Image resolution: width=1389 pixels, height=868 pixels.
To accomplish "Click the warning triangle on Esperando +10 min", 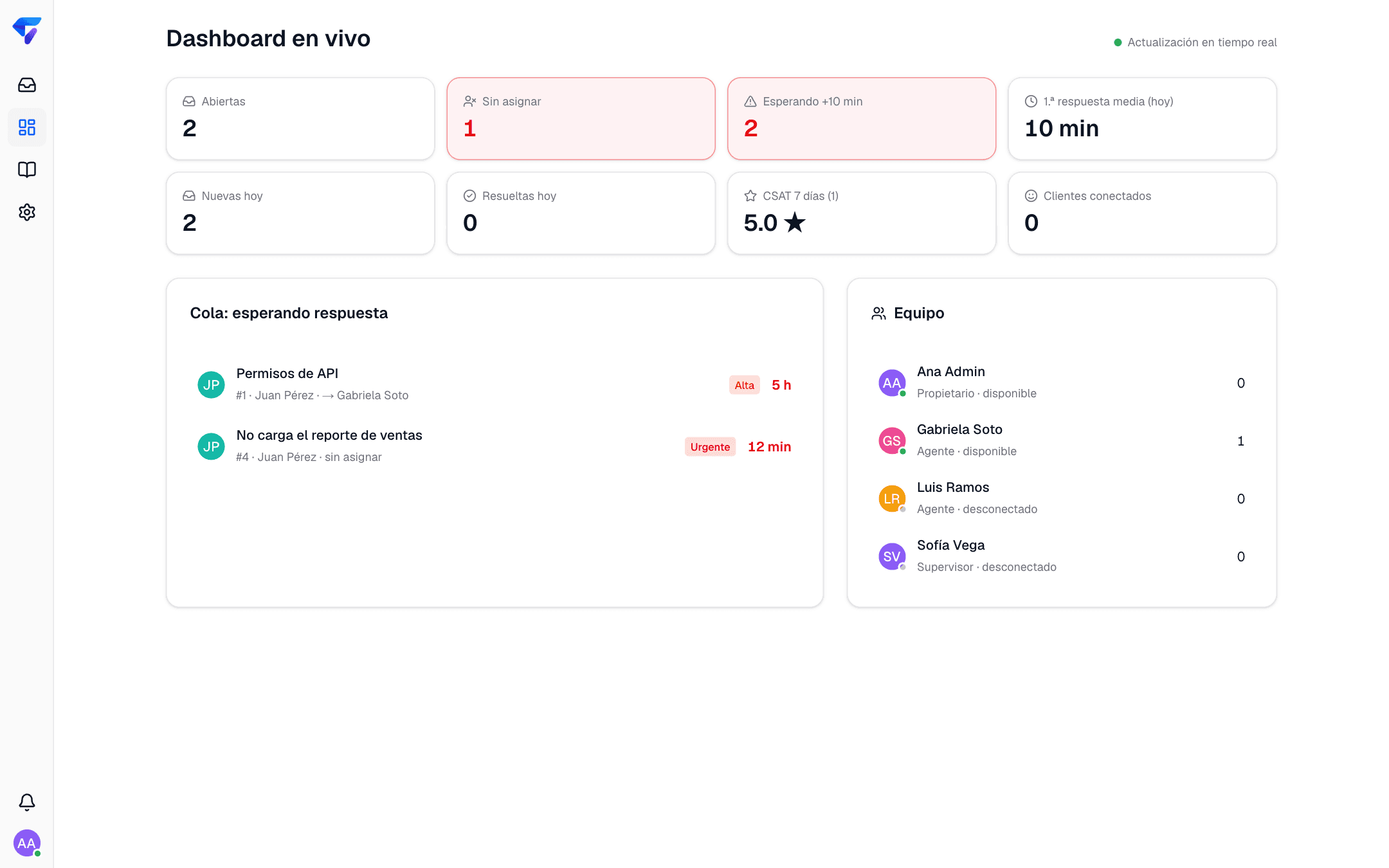I will (x=750, y=102).
